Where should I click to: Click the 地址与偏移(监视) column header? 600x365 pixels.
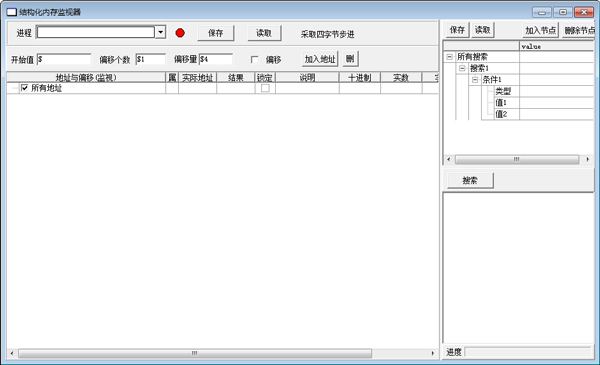86,78
